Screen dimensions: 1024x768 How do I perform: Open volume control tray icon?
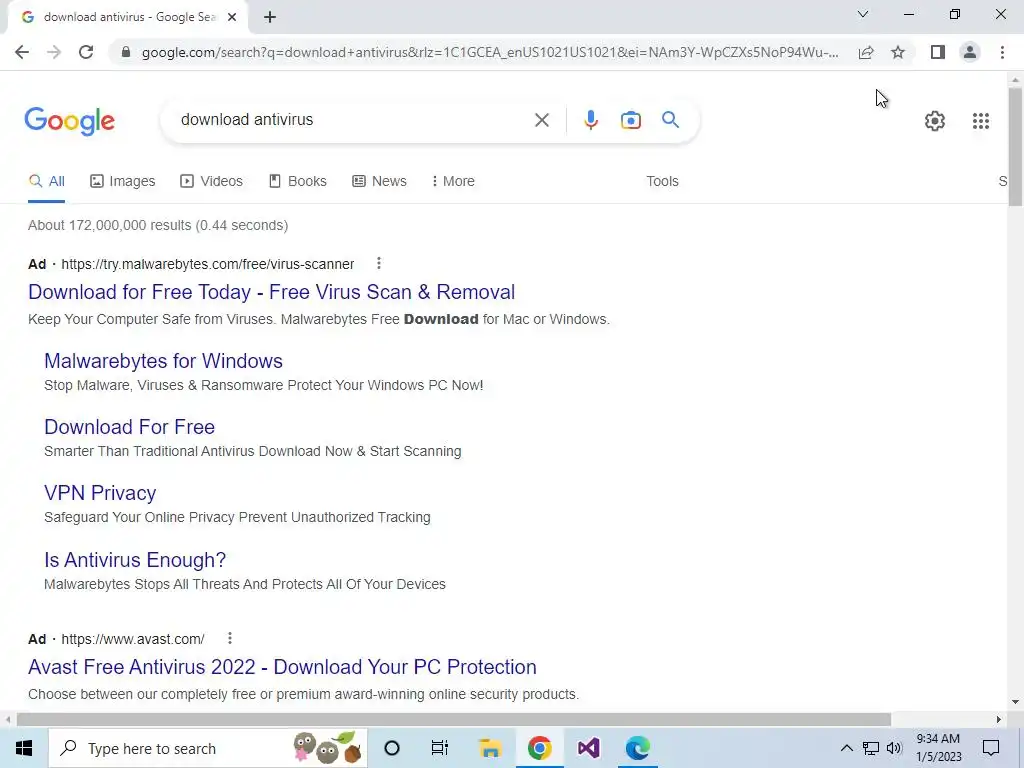(x=894, y=748)
